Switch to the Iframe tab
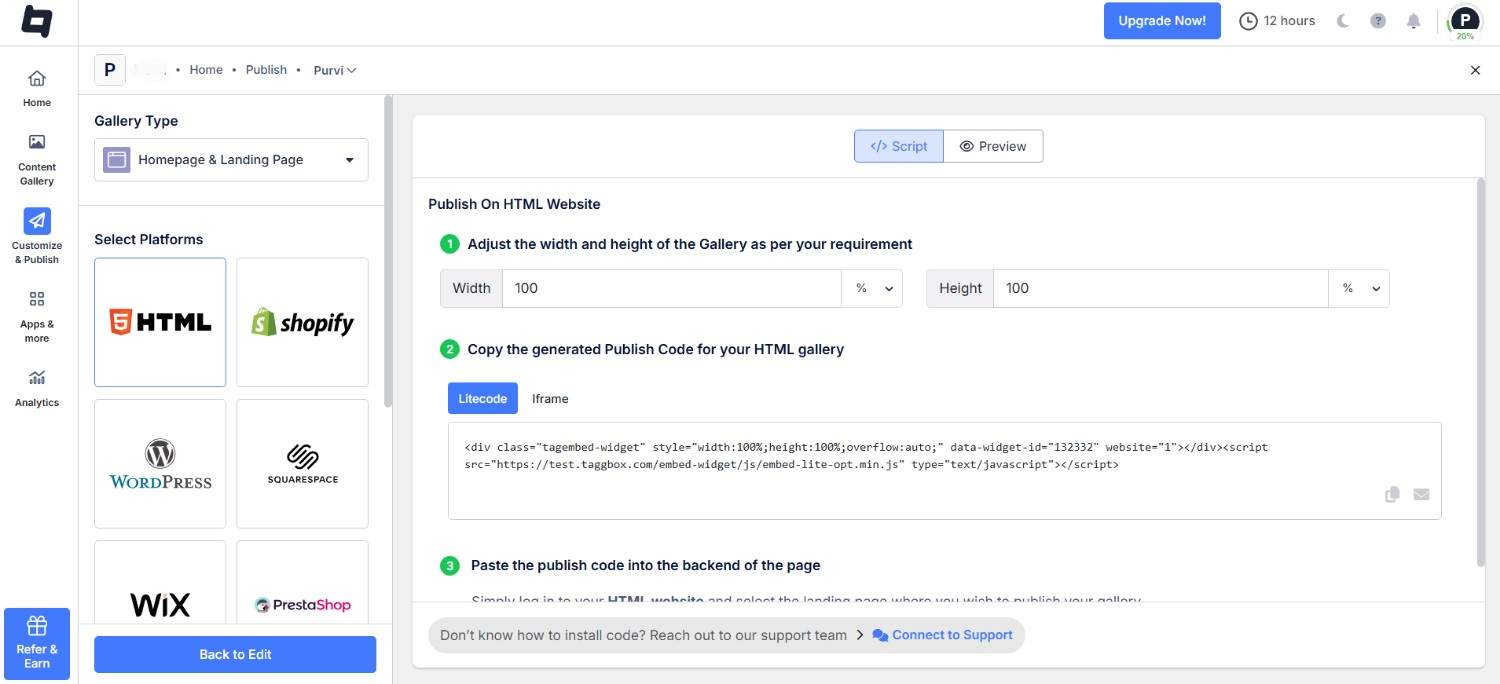 pos(549,398)
